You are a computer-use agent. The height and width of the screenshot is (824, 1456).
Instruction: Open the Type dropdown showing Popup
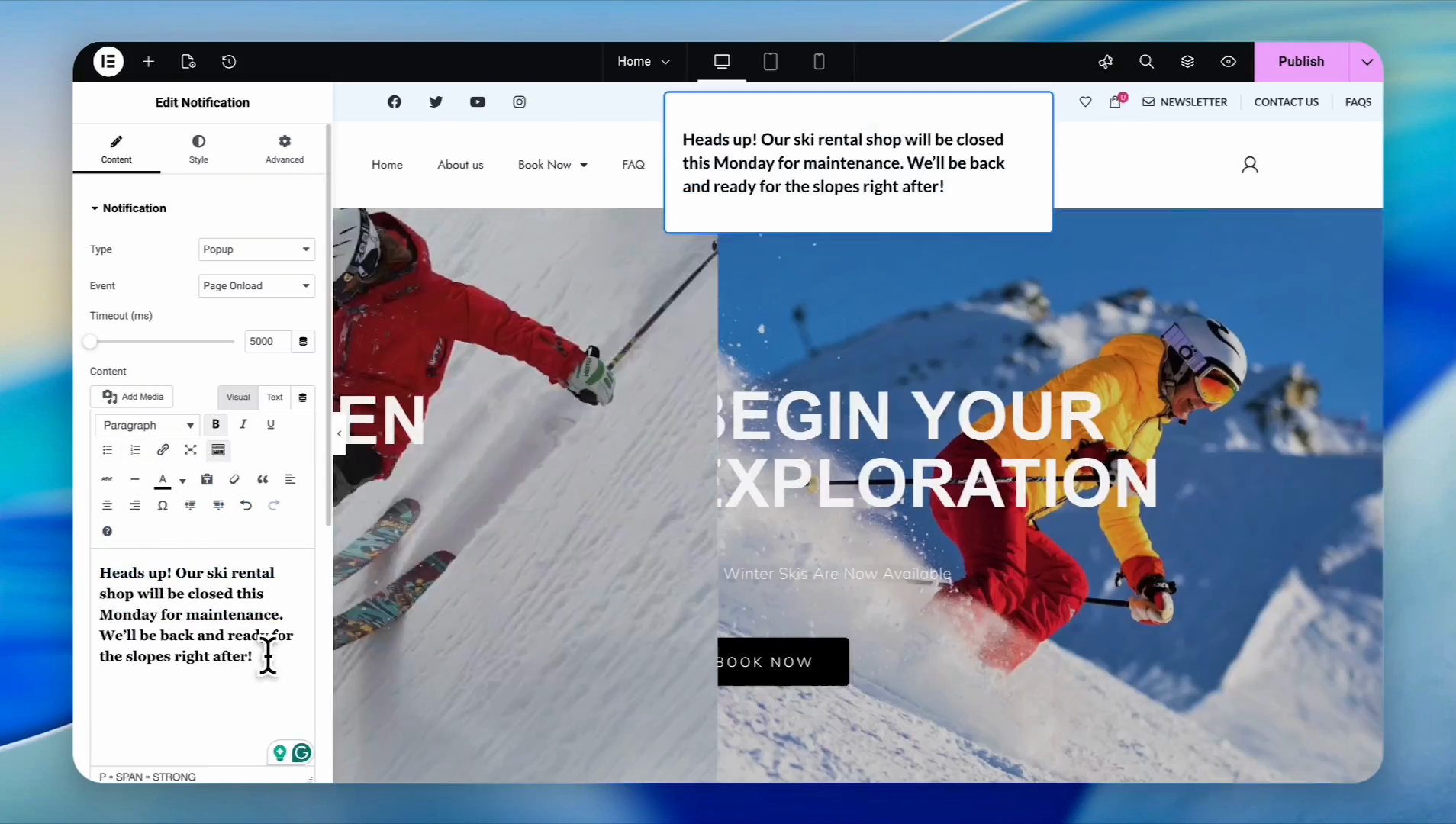[256, 249]
